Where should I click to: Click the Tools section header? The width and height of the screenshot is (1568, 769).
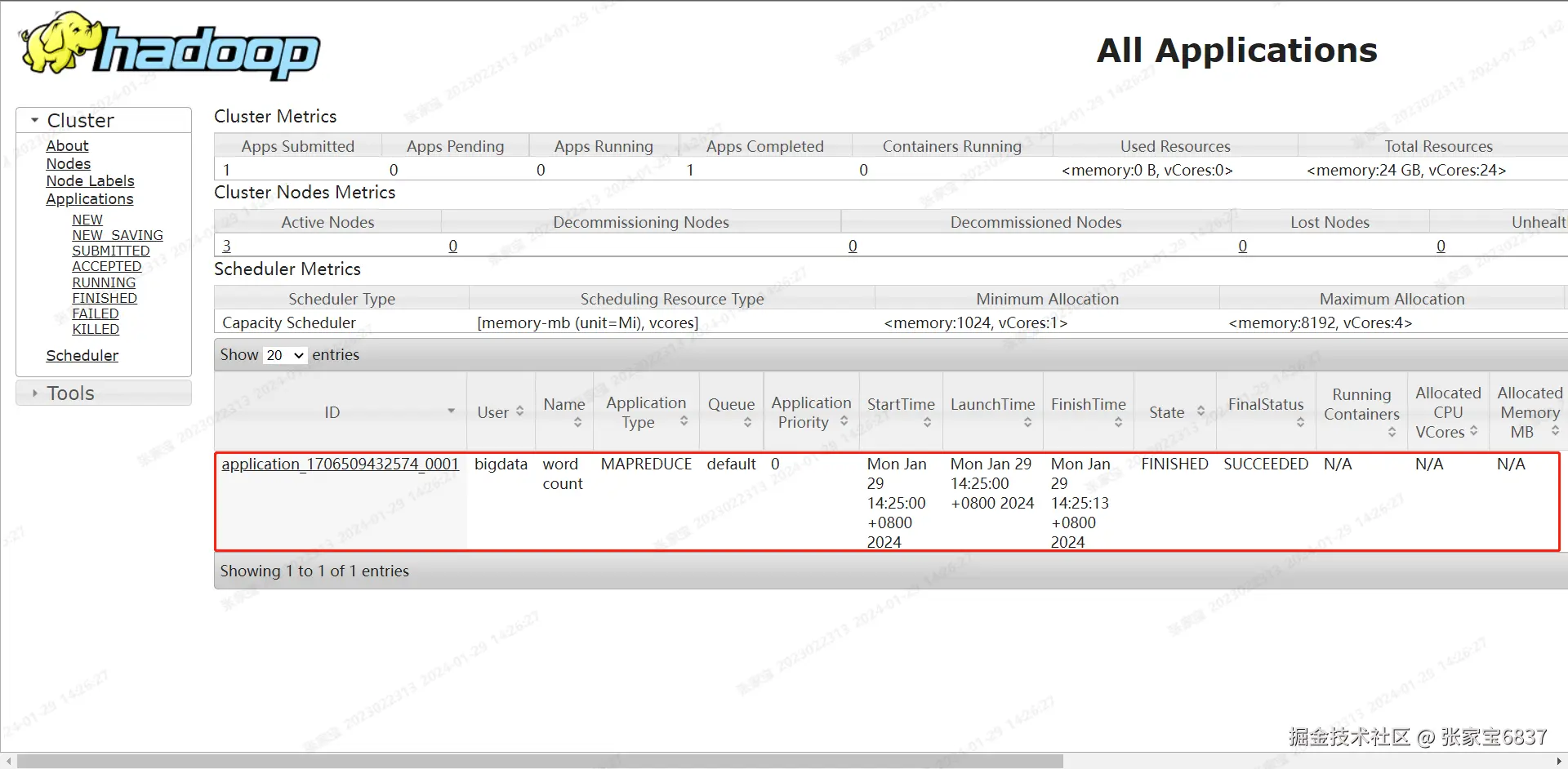coord(104,393)
